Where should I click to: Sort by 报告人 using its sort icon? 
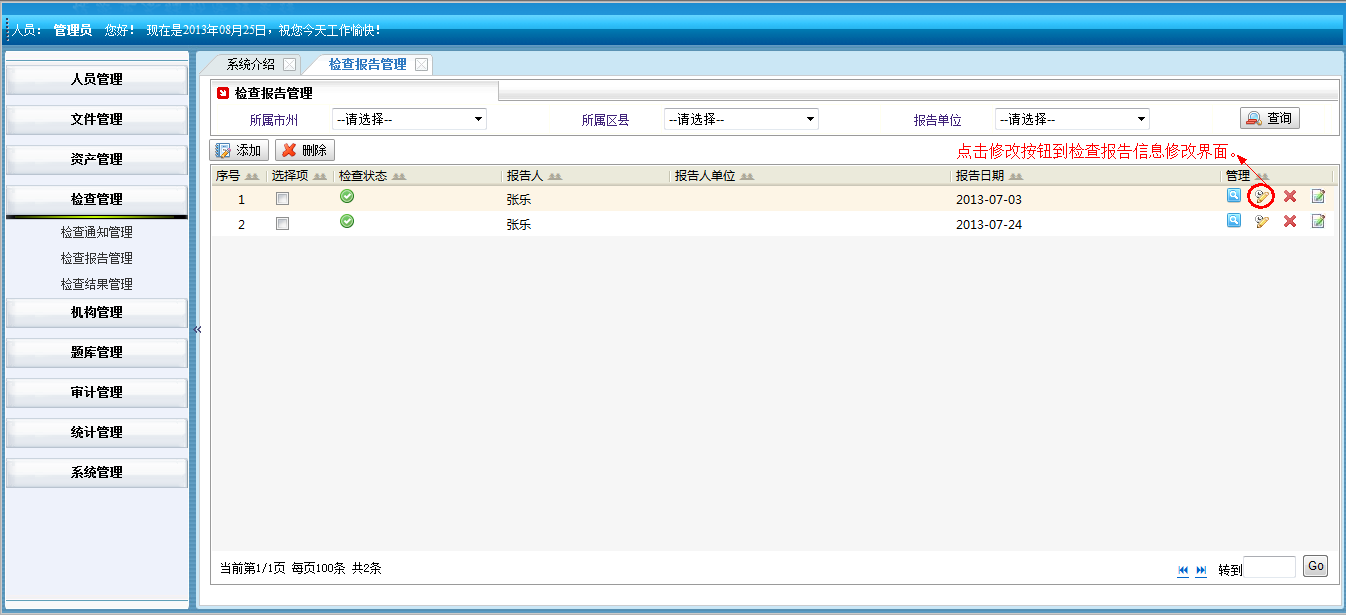pos(555,177)
